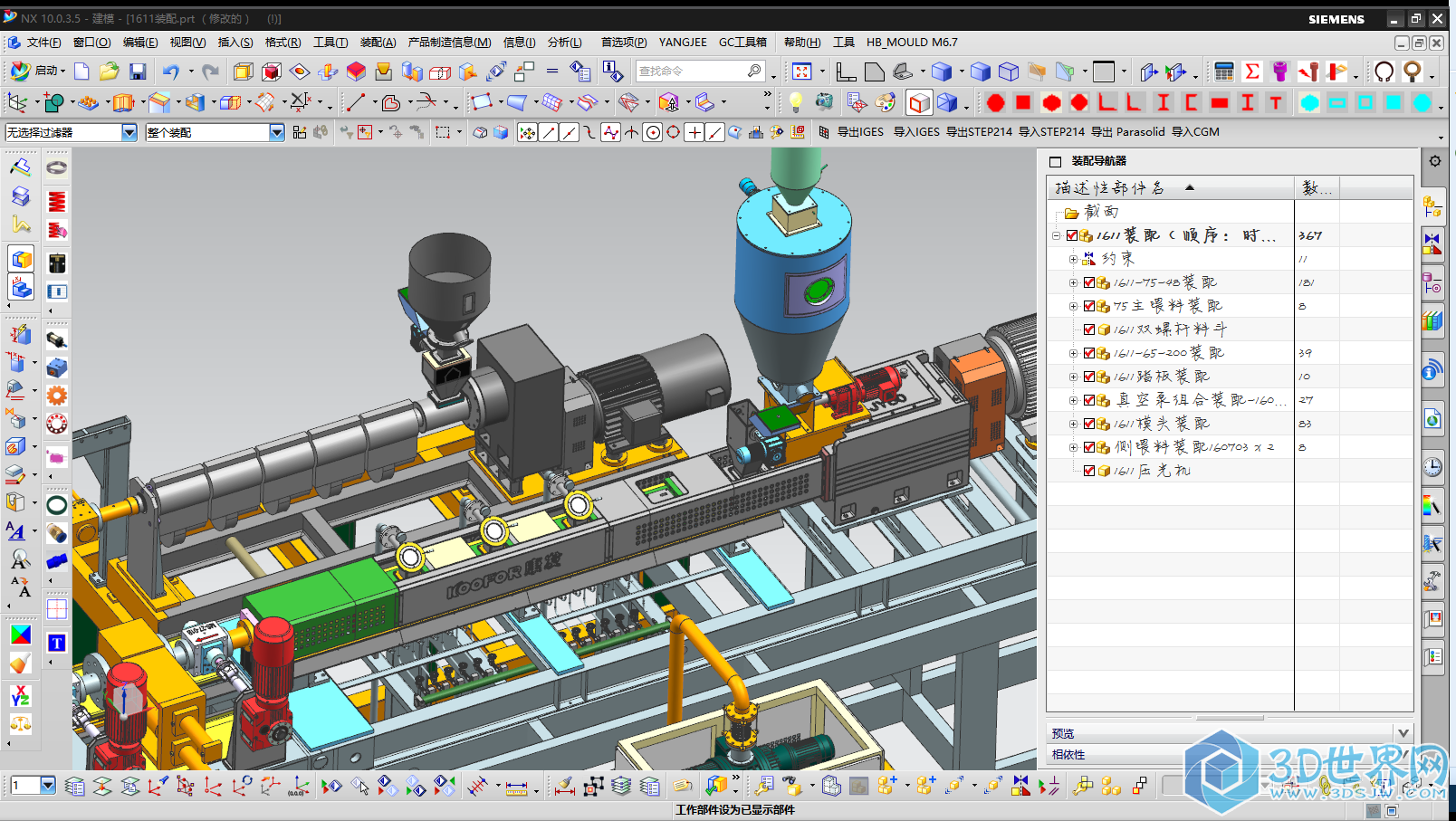The image size is (1456, 821).
Task: Sort by 描述性部件名 column header
Action: tap(1170, 187)
